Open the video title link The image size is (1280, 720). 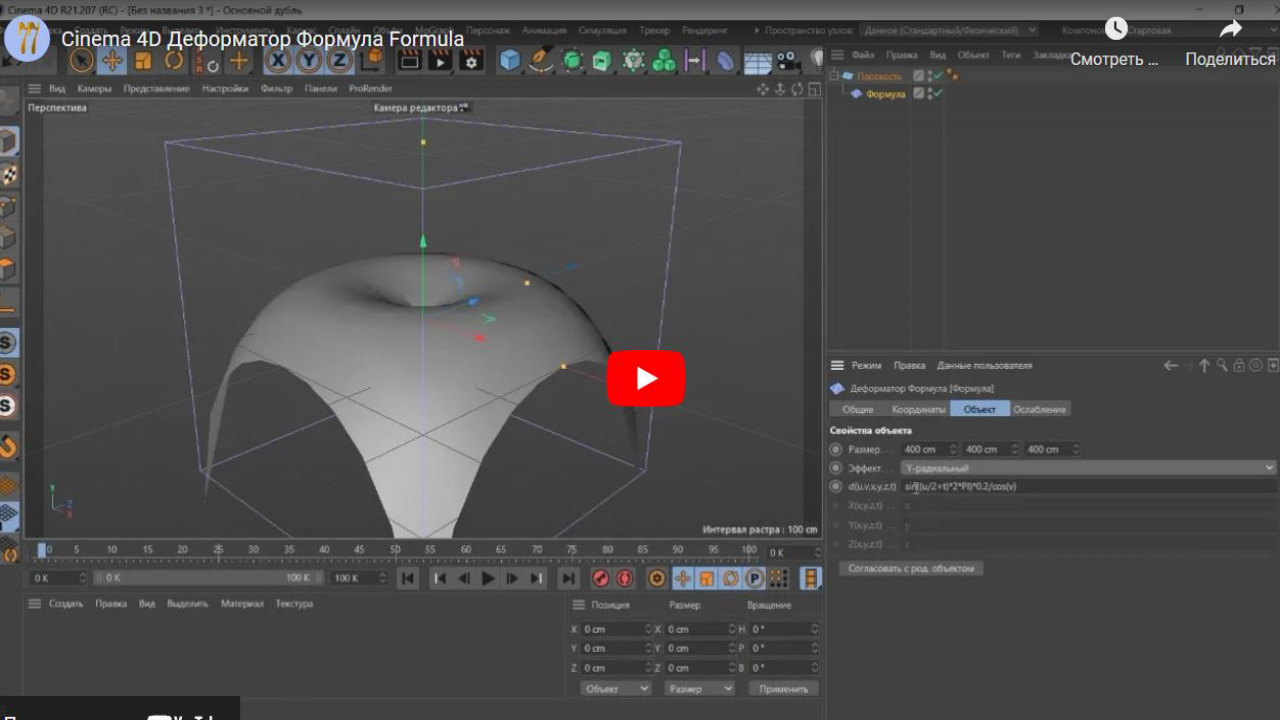point(263,39)
